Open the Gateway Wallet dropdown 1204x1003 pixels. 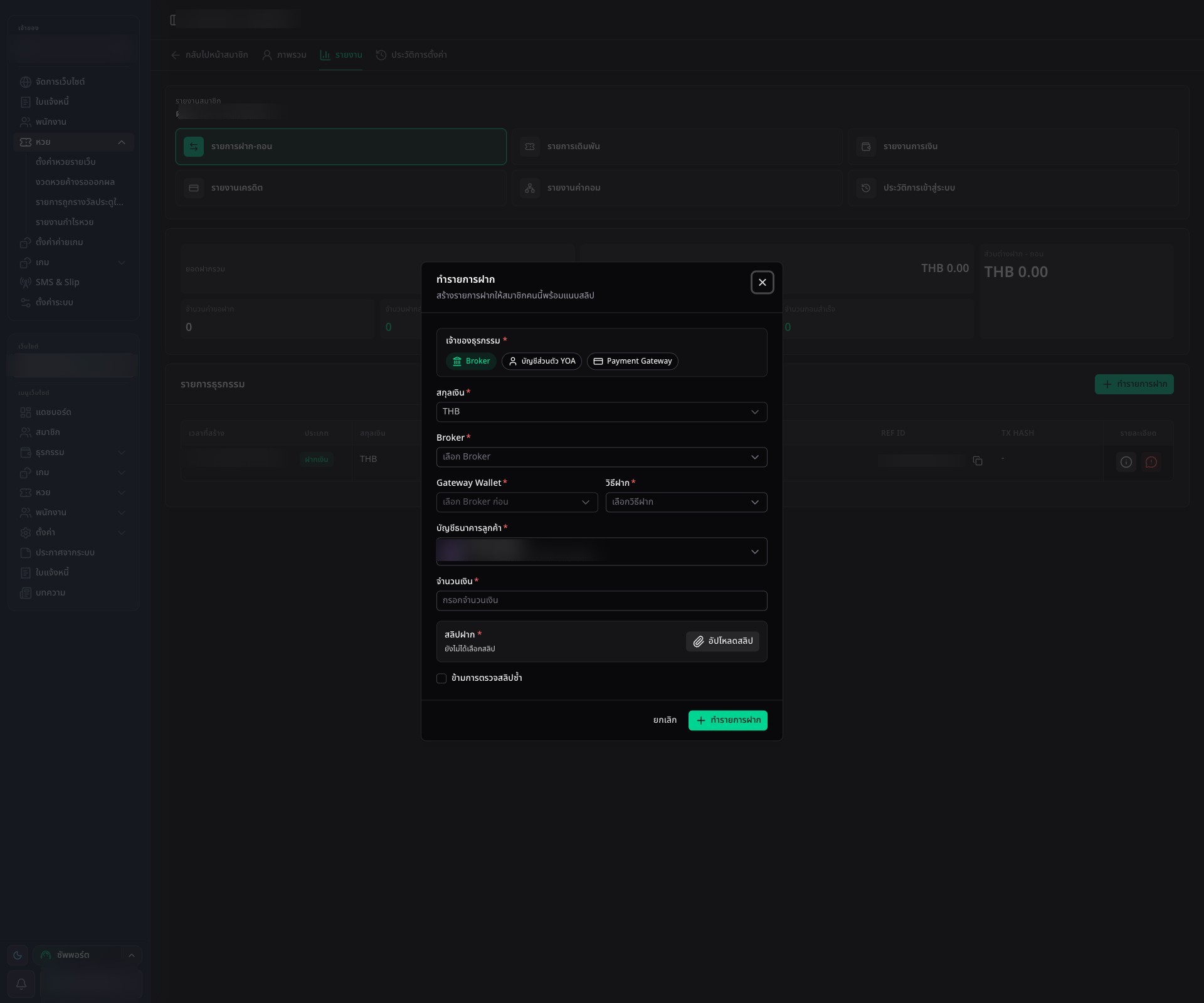(x=517, y=502)
